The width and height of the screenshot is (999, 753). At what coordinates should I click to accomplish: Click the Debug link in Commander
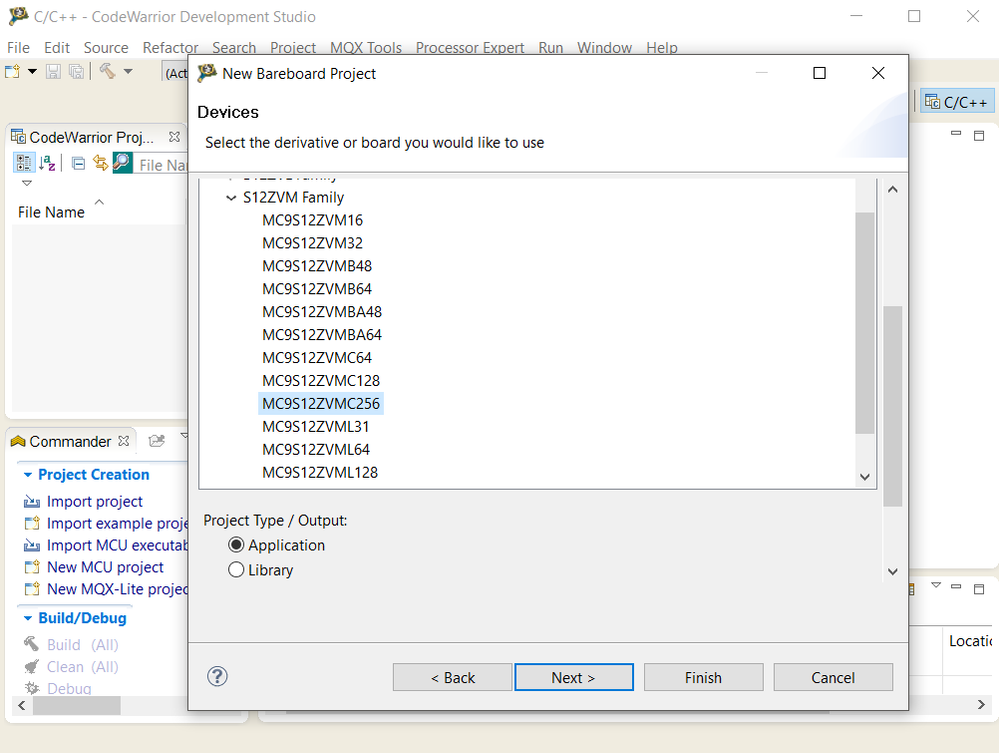(69, 689)
